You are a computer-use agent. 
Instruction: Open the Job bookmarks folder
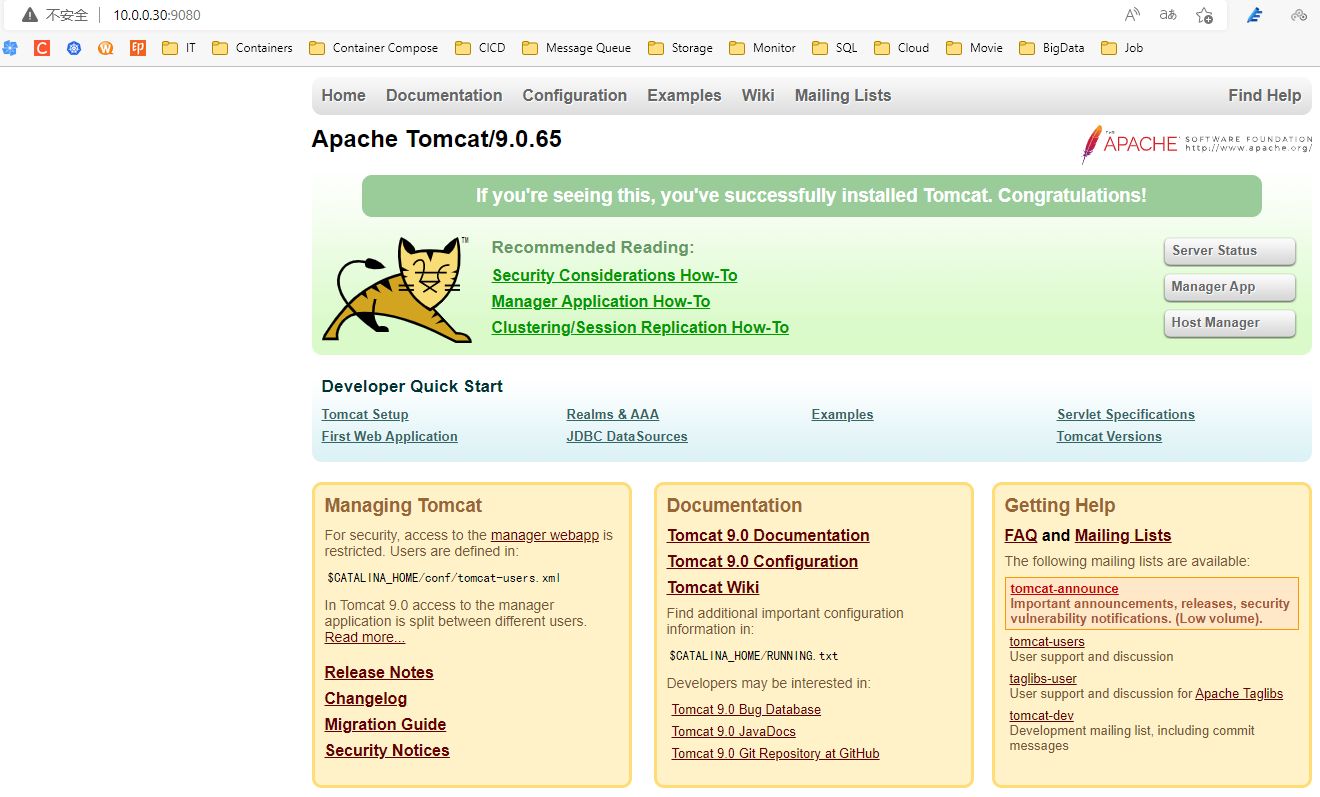click(1122, 47)
